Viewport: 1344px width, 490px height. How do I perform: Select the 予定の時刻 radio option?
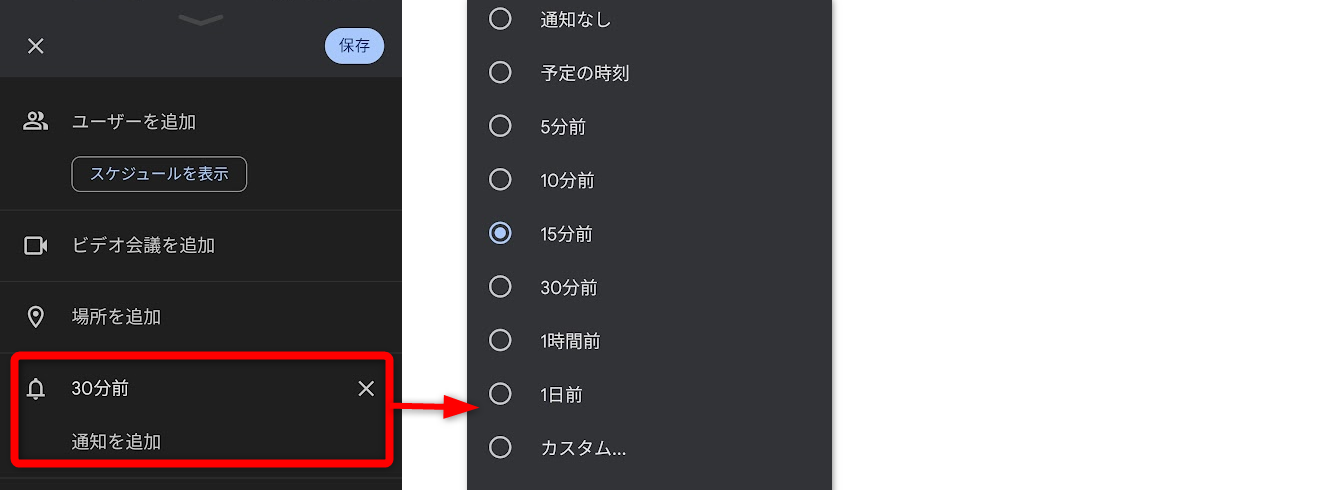click(x=500, y=73)
